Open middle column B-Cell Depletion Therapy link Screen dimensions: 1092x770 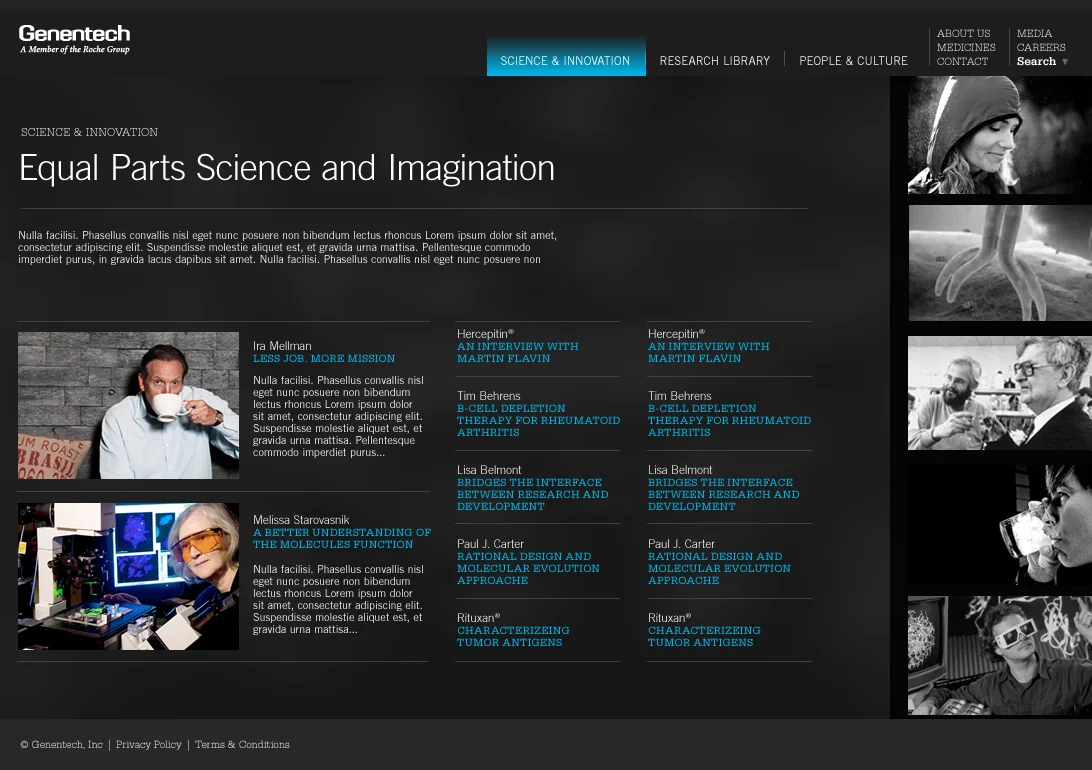click(538, 421)
